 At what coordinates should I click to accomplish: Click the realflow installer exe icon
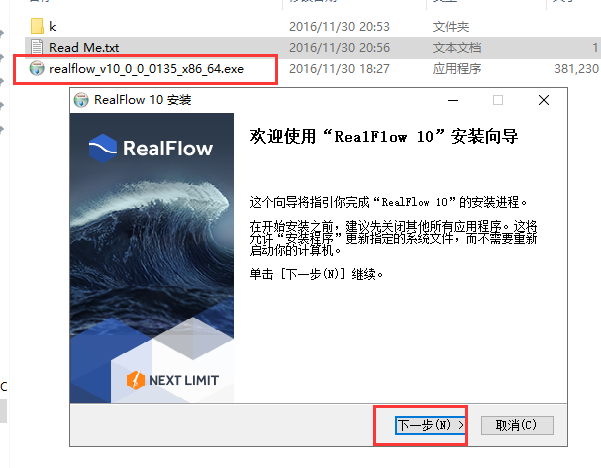37,68
